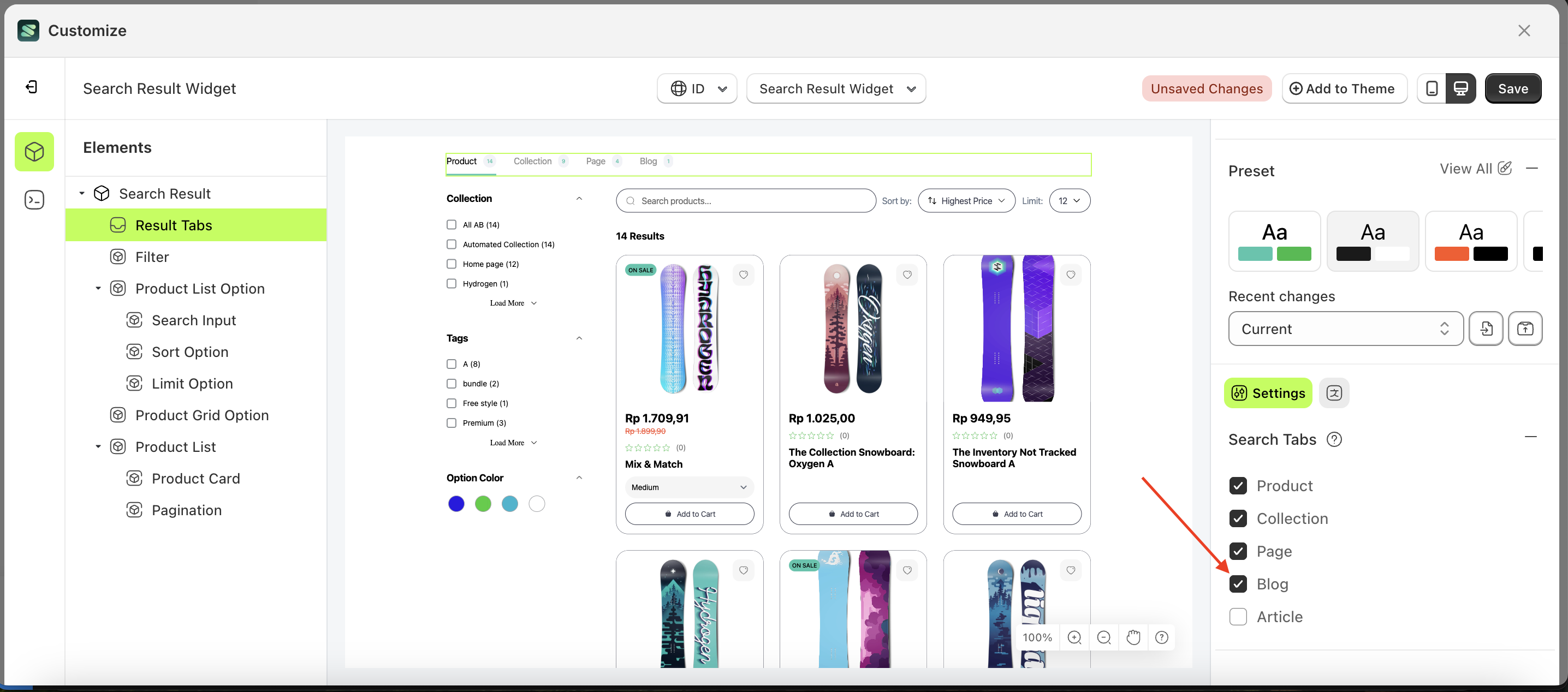
Task: Click the Add to Theme button
Action: 1345,88
